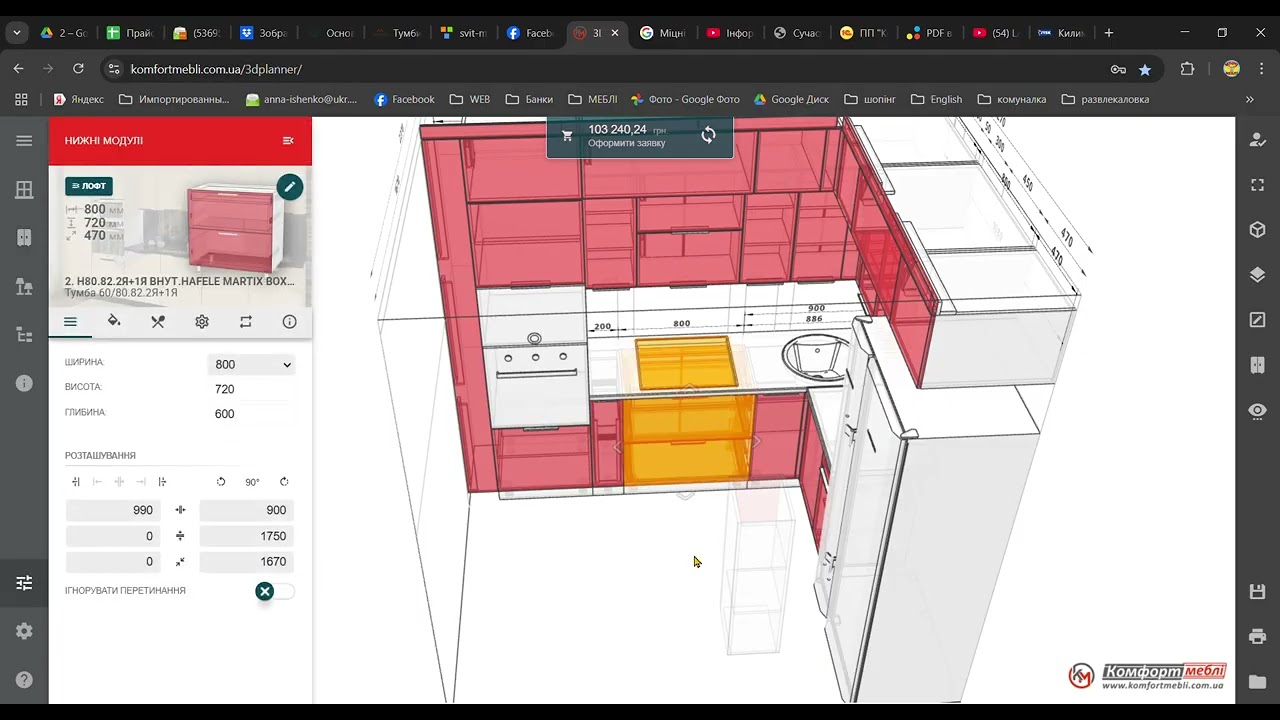The width and height of the screenshot is (1280, 720).
Task: Click the 1750 position field
Action: (x=247, y=536)
